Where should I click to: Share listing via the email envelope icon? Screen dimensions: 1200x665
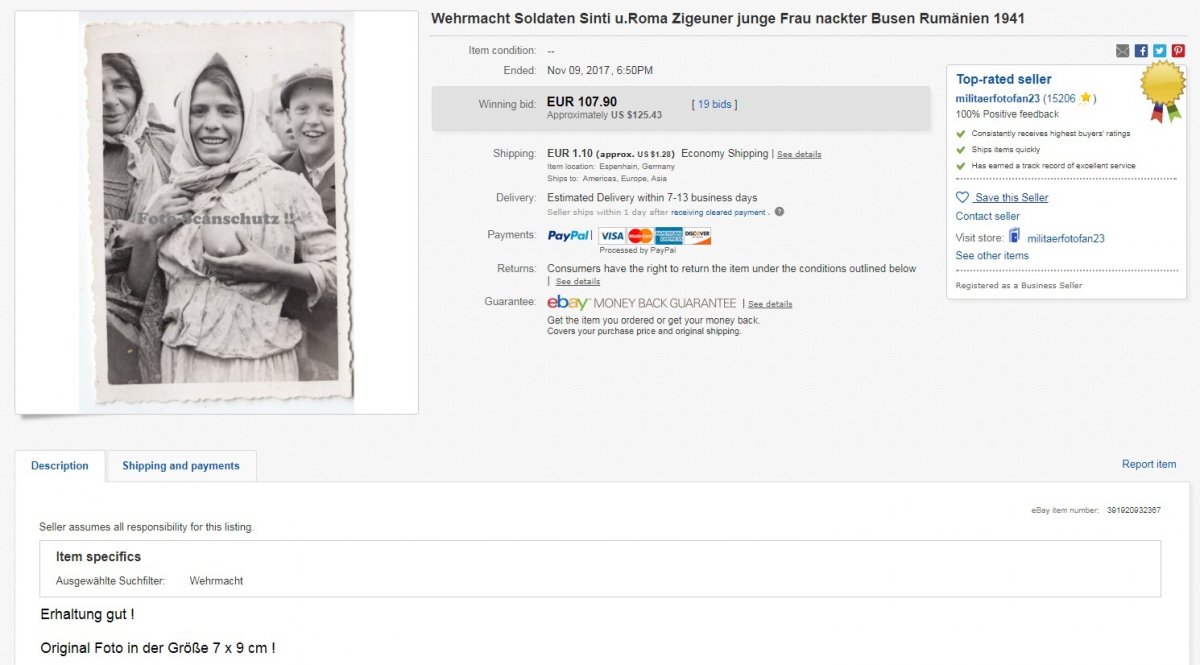[1122, 51]
